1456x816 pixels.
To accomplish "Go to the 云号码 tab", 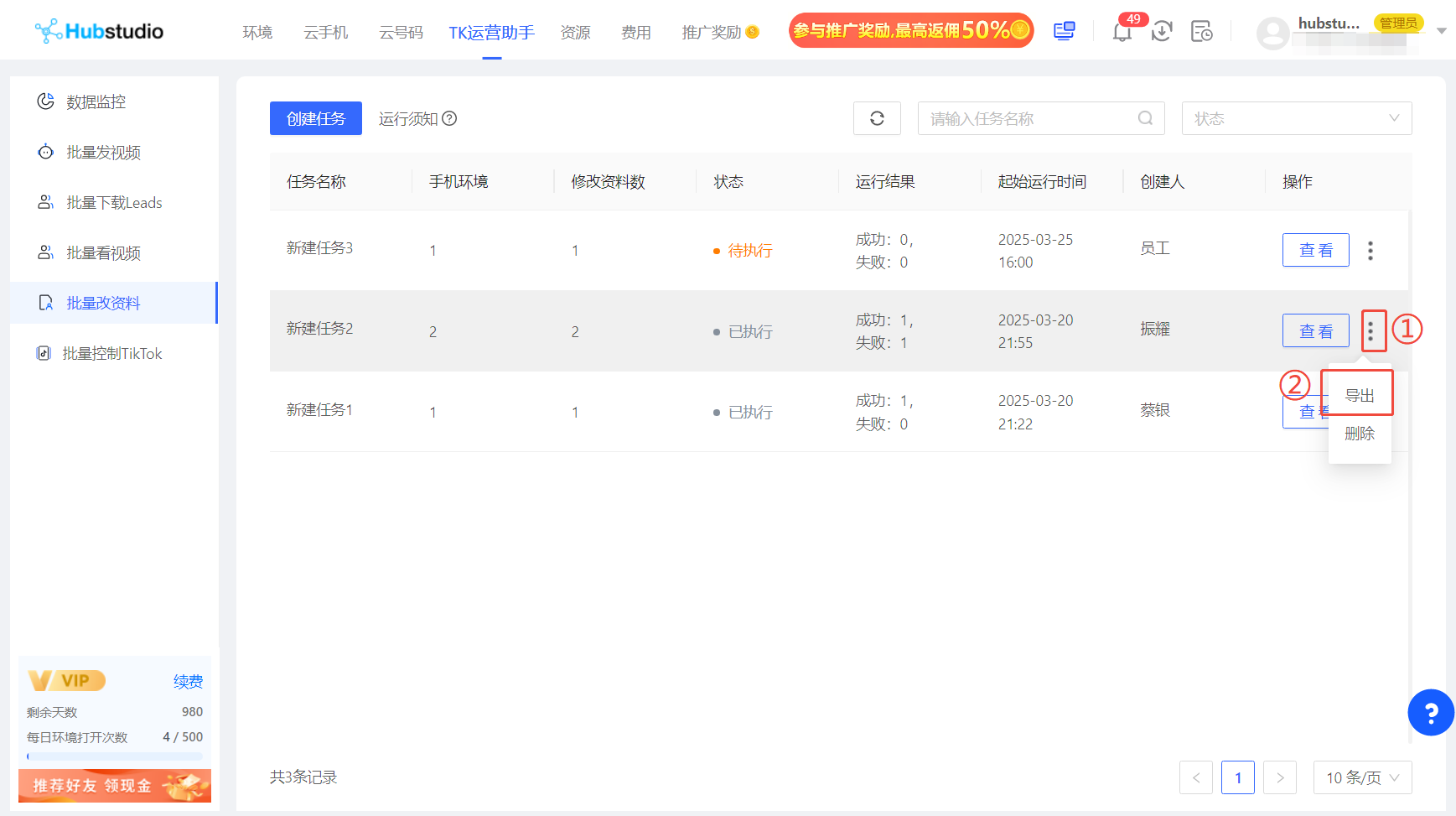I will pyautogui.click(x=401, y=33).
